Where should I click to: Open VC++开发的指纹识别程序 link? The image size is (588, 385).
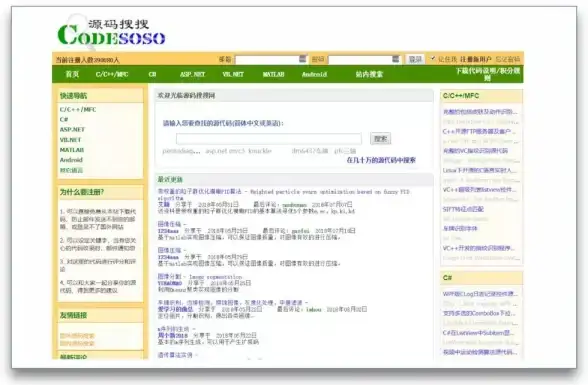(479, 248)
